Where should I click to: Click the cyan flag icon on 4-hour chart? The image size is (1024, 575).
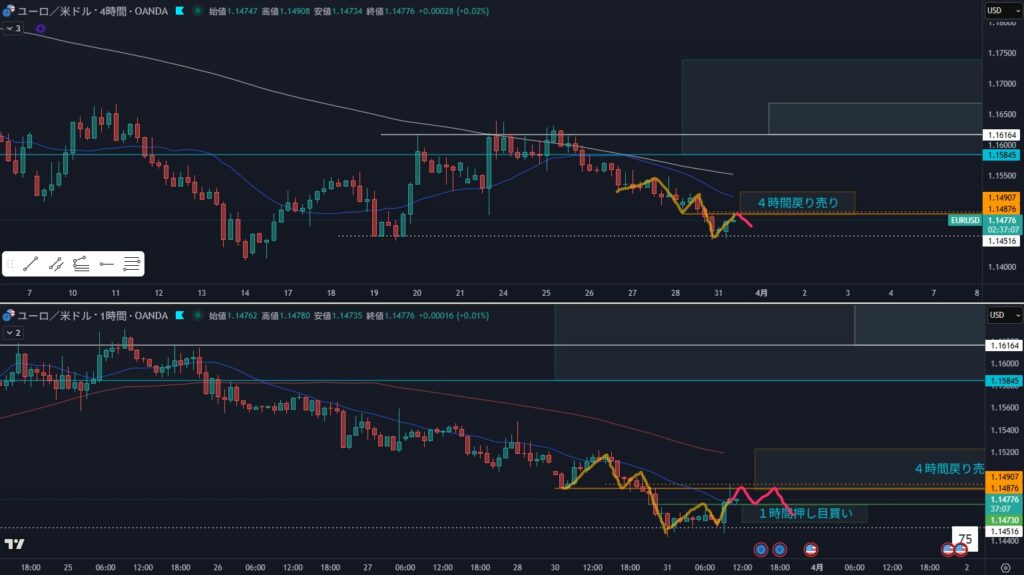(x=179, y=11)
